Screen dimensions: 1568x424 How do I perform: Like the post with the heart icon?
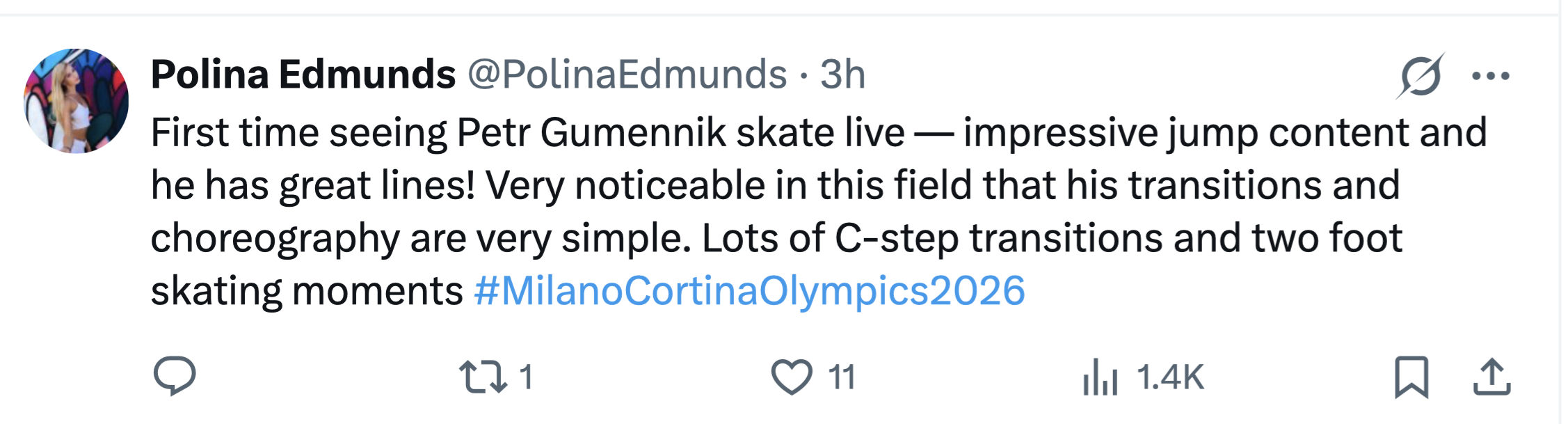[792, 377]
